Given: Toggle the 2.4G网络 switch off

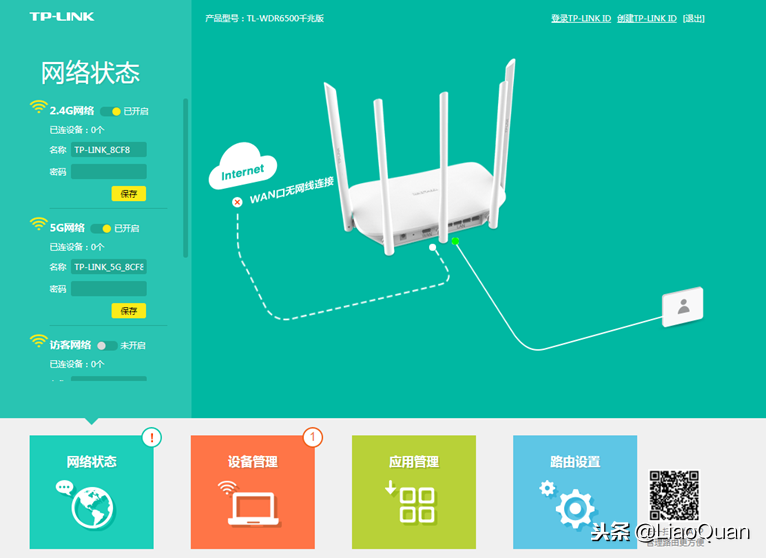Looking at the screenshot, I should pos(110,111).
